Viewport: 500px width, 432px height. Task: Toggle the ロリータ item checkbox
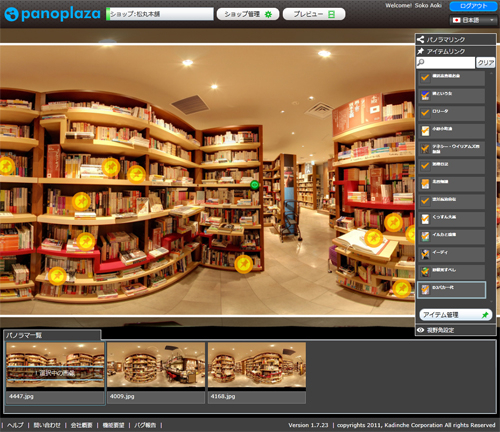coord(425,113)
